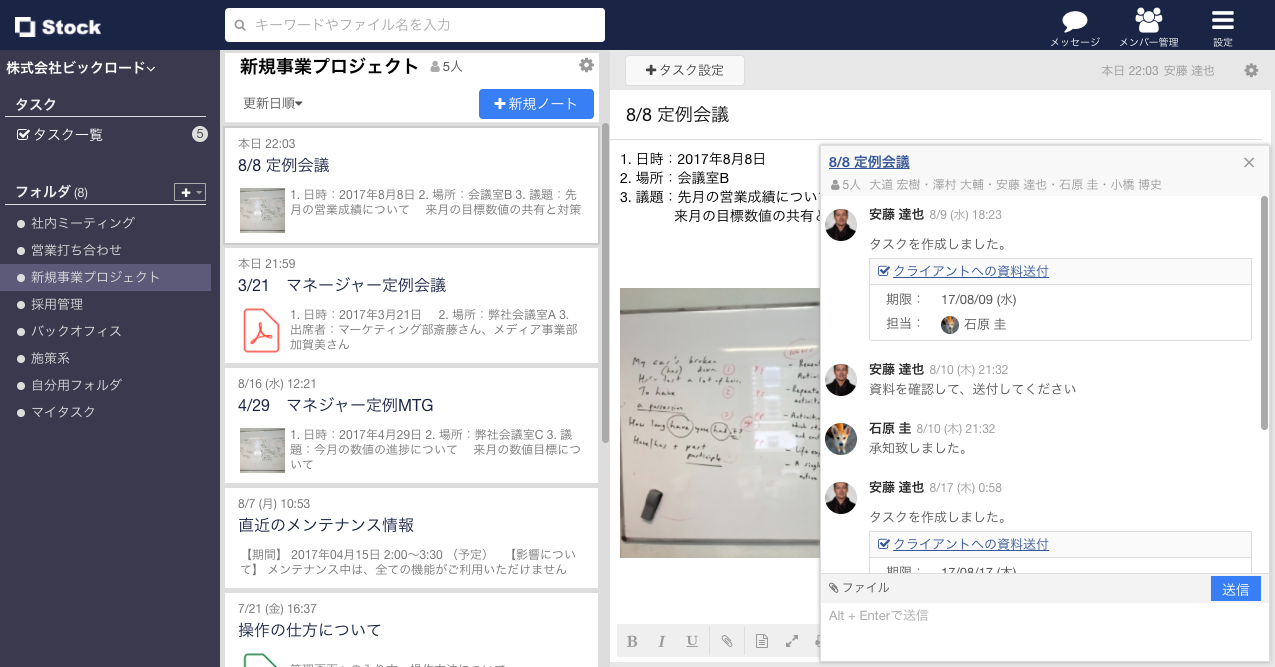Open the PDF icon in マネージャー定例会議 note
Viewport: 1275px width, 667px height.
262,330
